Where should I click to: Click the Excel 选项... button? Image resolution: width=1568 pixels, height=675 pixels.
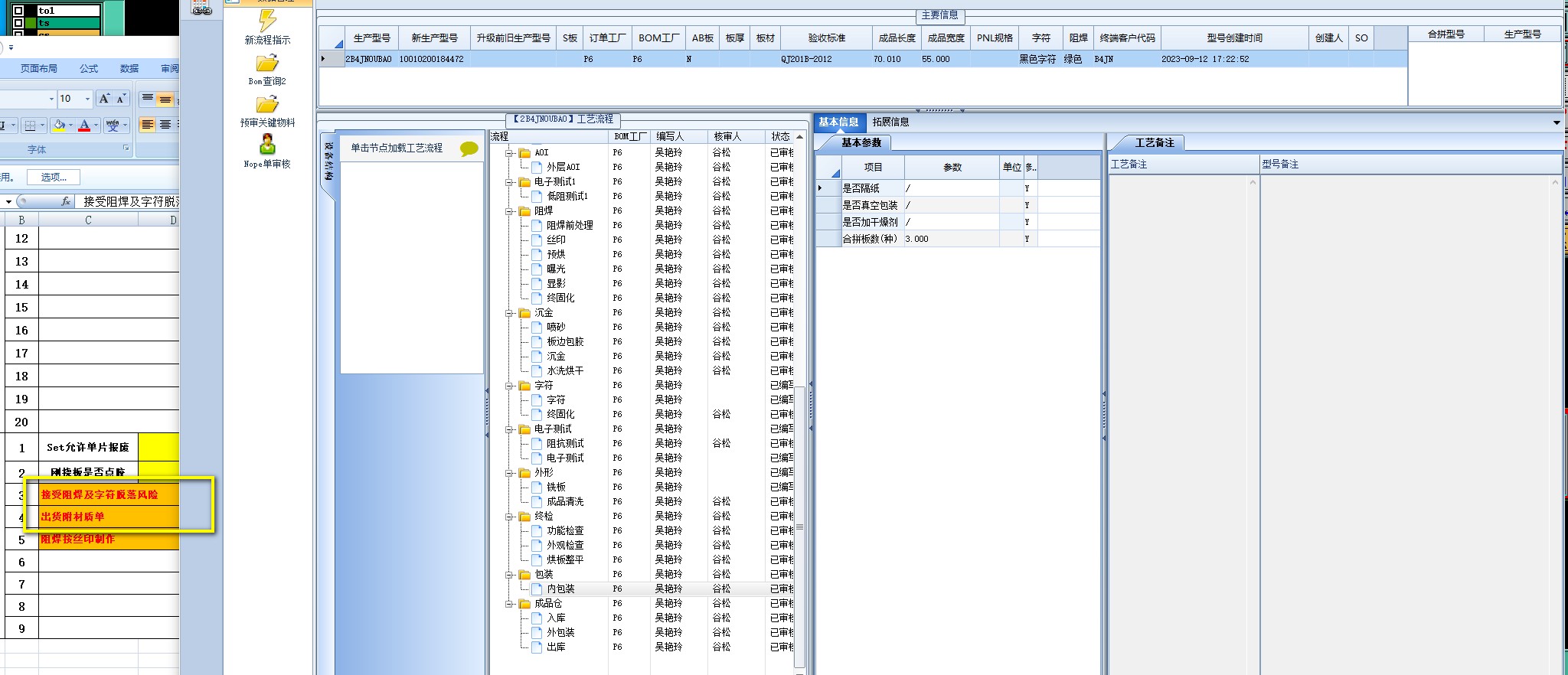click(54, 177)
